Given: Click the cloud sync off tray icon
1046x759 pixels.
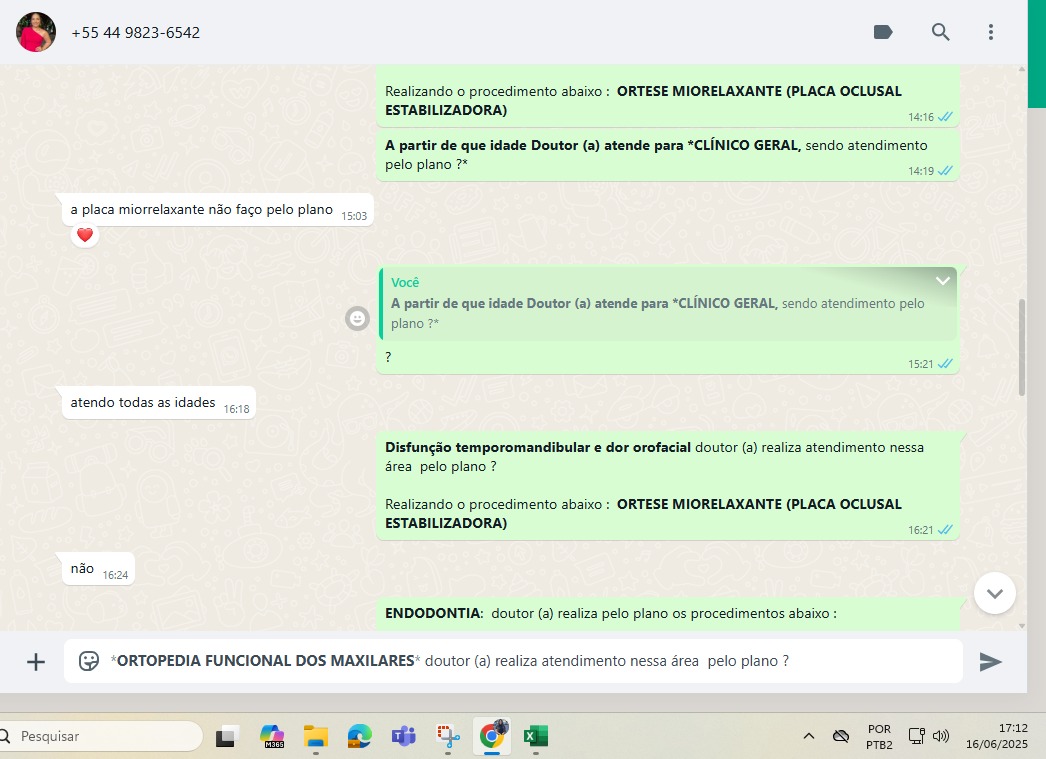Looking at the screenshot, I should tap(841, 736).
